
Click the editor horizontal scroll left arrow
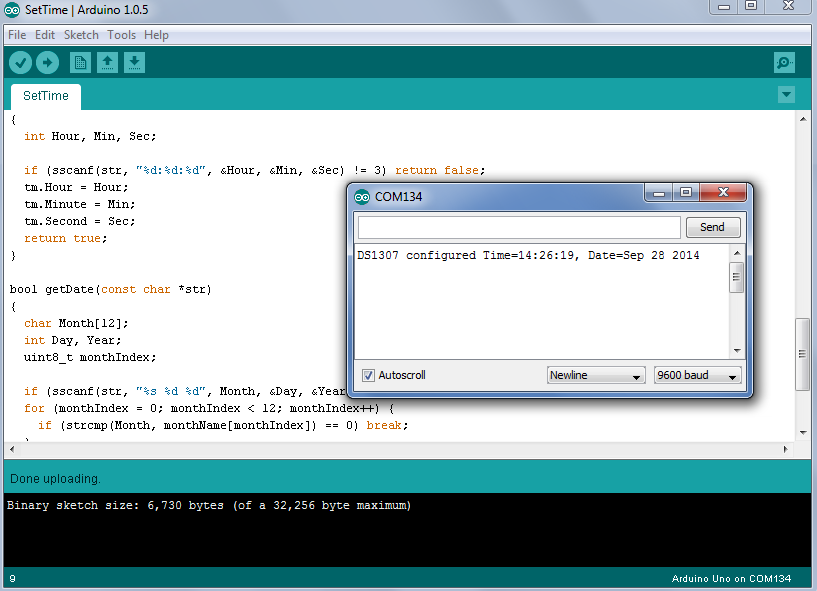pyautogui.click(x=12, y=449)
